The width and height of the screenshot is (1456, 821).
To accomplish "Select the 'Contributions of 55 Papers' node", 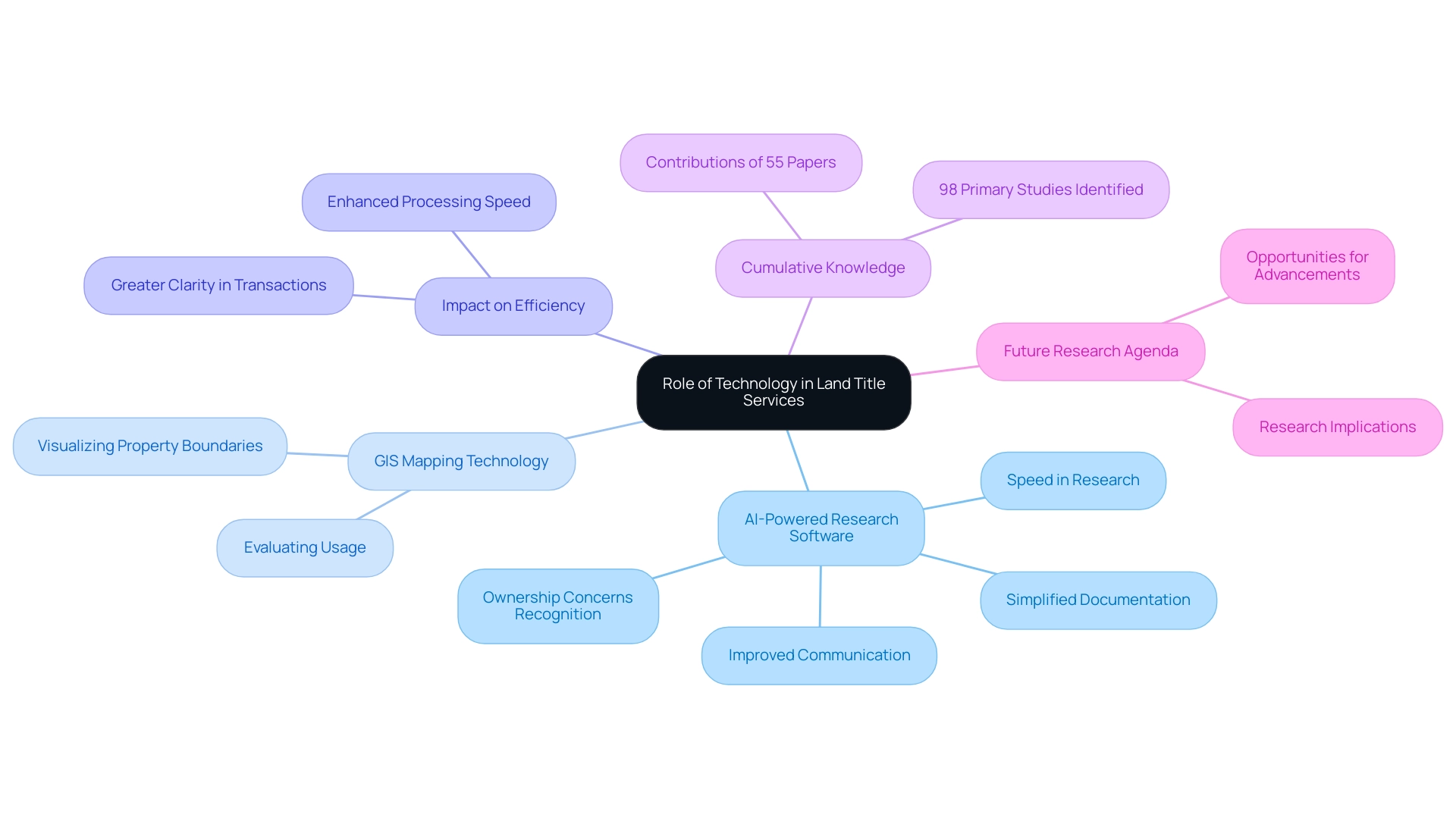I will 741,162.
